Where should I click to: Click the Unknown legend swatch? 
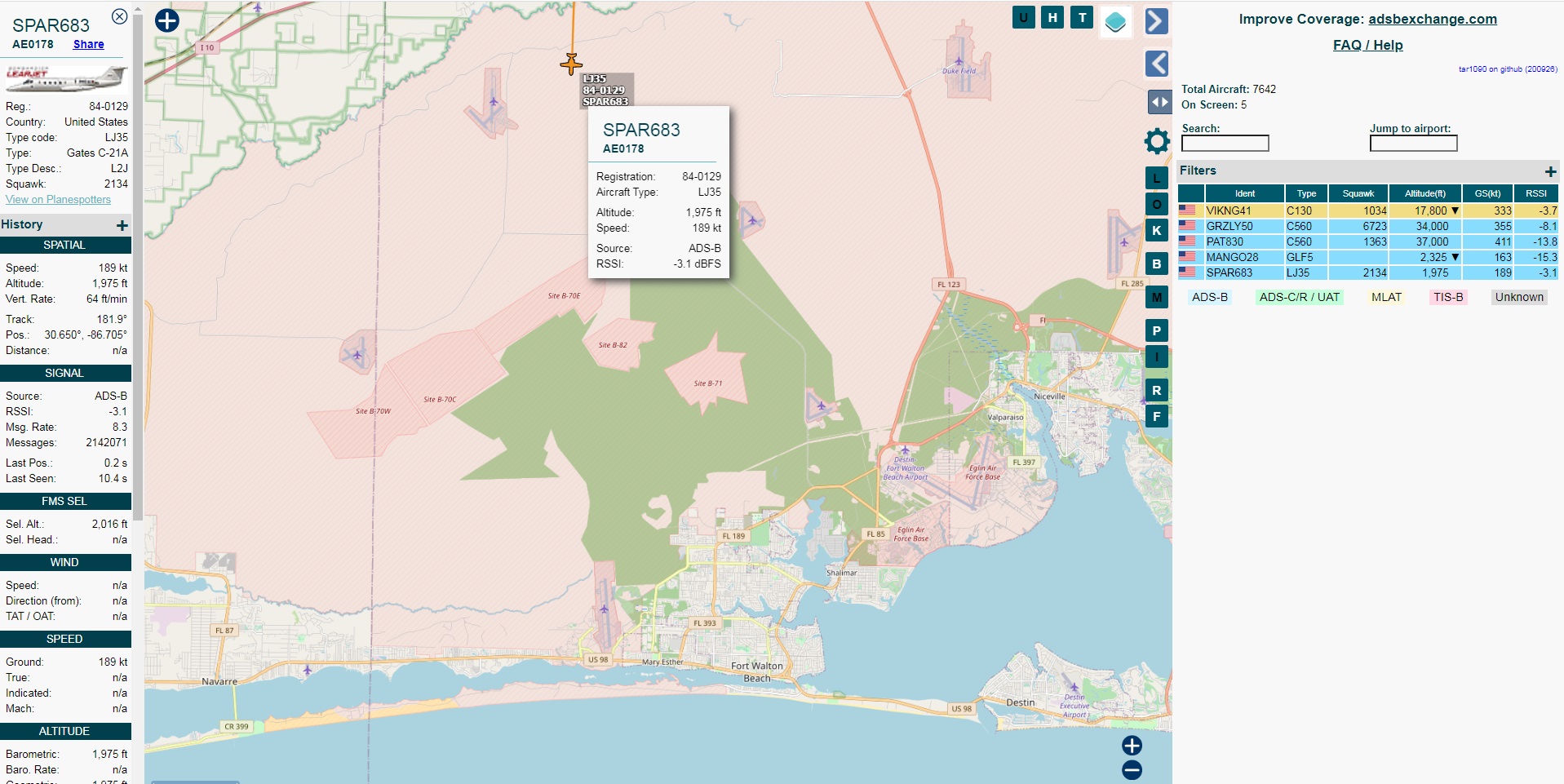point(1519,297)
